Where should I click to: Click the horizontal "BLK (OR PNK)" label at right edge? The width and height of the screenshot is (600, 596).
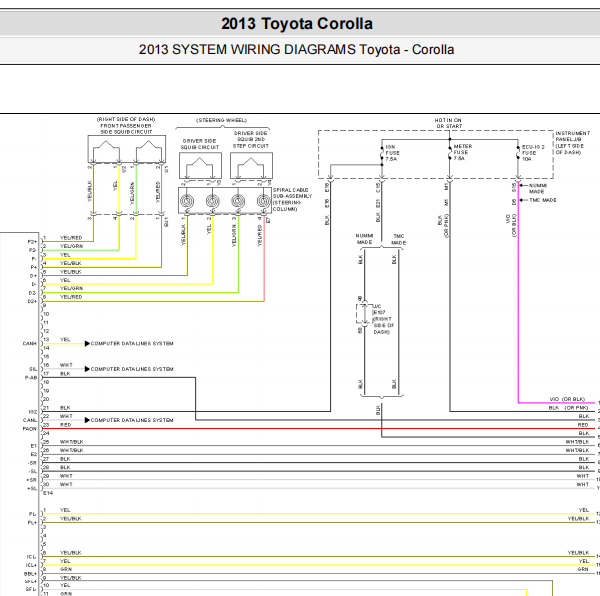click(568, 408)
